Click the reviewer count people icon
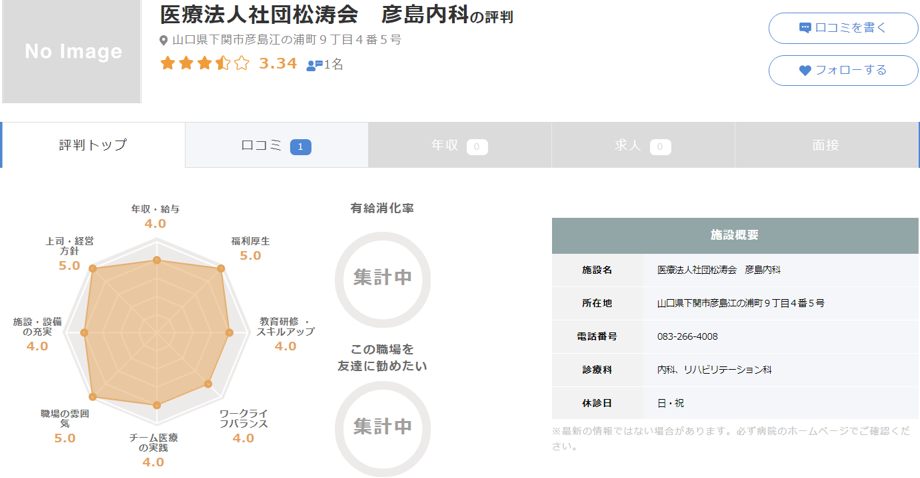This screenshot has height=478, width=920. (x=314, y=65)
